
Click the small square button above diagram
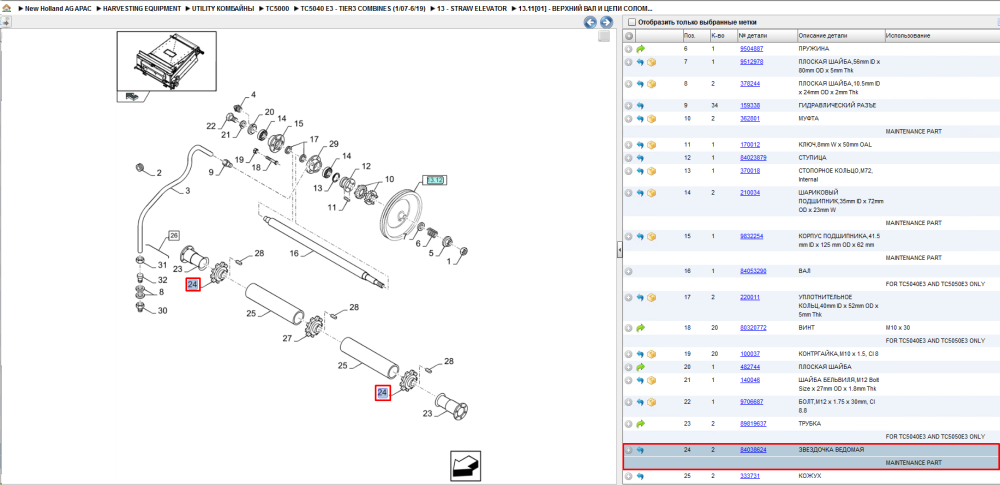coord(604,37)
